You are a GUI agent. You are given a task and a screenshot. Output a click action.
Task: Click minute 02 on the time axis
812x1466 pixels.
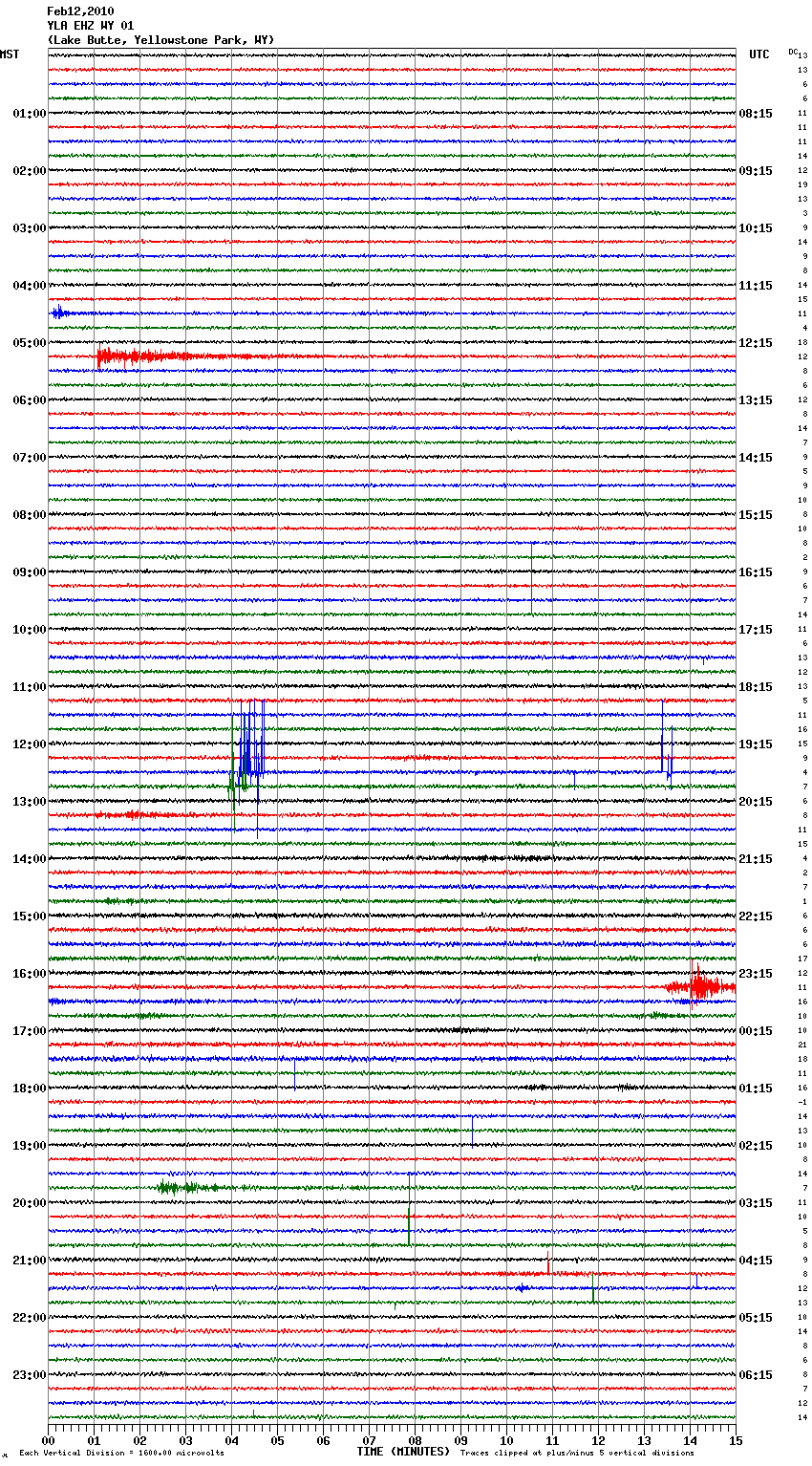pyautogui.click(x=140, y=1440)
